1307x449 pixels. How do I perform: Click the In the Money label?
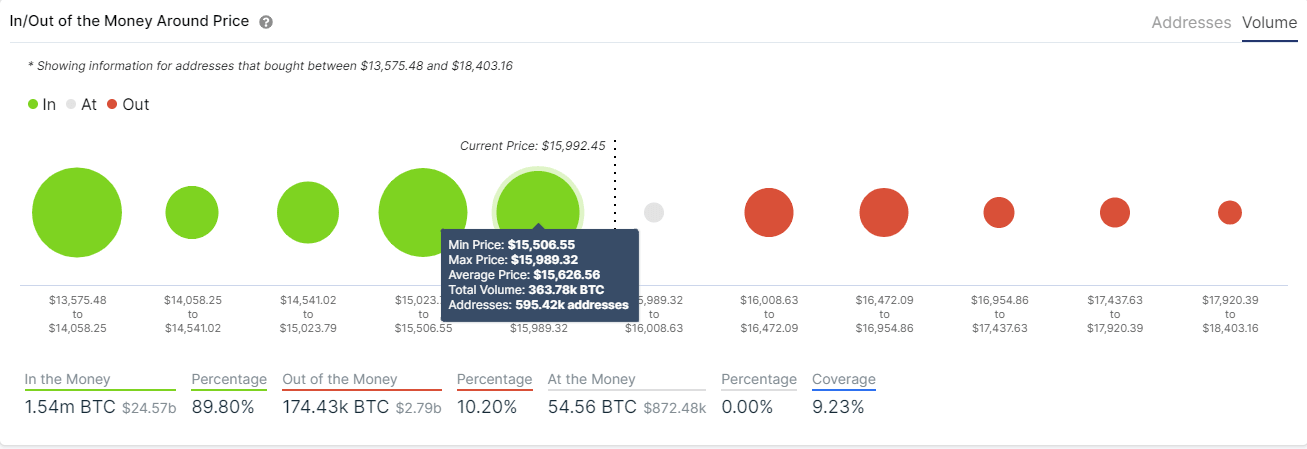coord(68,380)
